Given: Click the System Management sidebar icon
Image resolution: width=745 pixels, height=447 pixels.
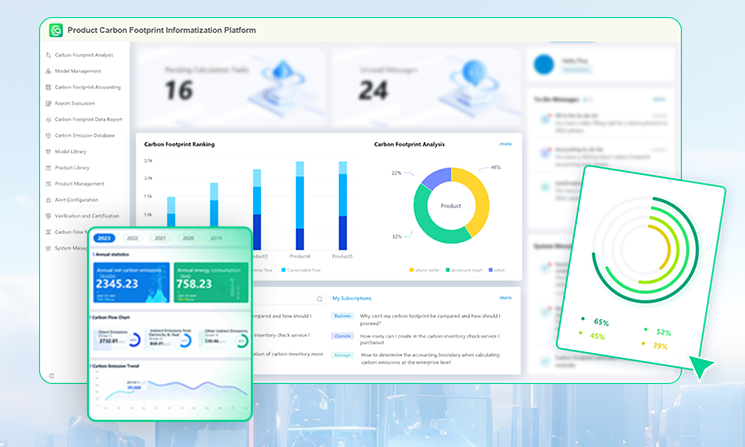Looking at the screenshot, I should point(48,248).
